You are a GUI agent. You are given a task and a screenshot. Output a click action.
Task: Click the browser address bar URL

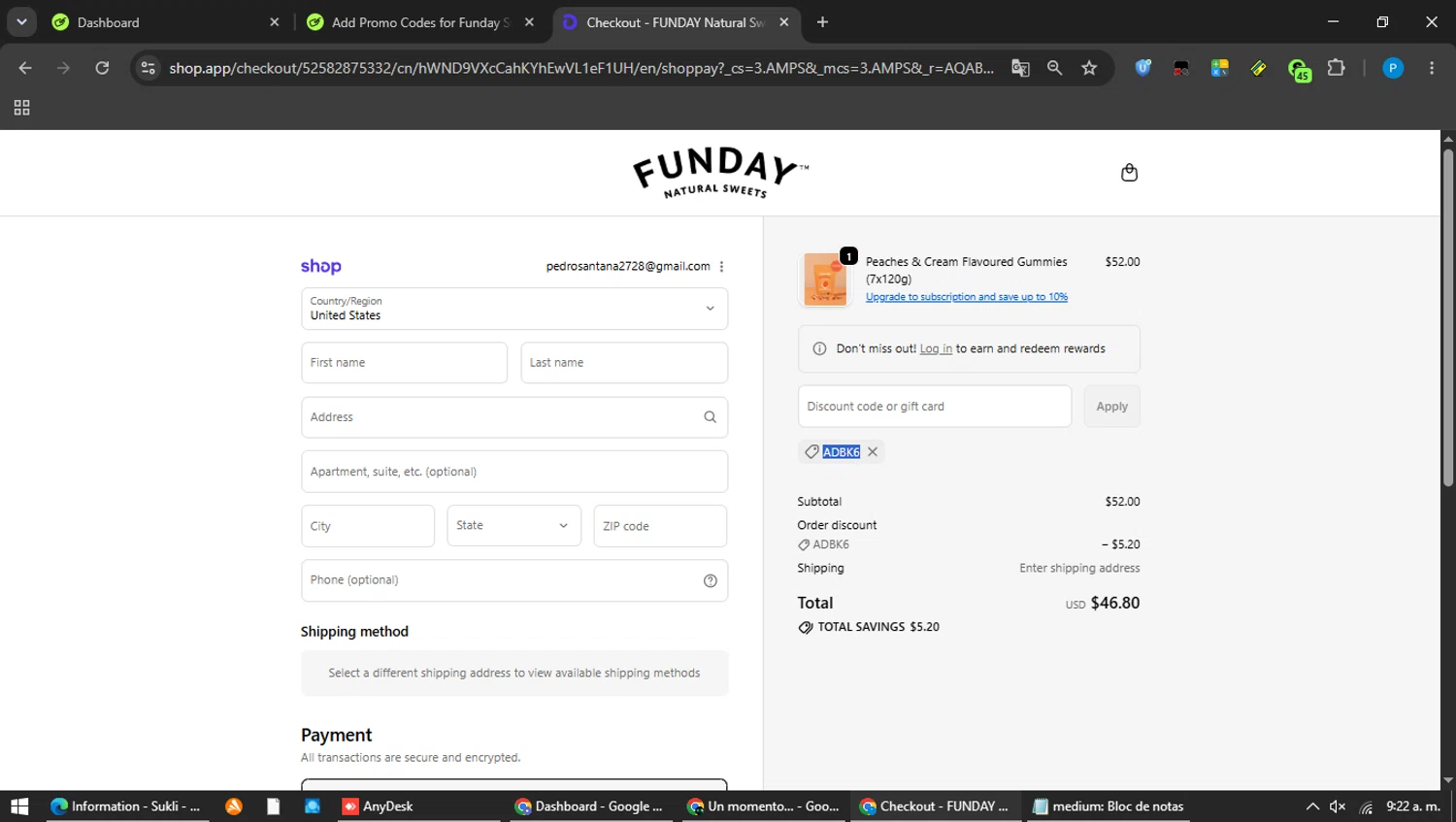point(580,68)
